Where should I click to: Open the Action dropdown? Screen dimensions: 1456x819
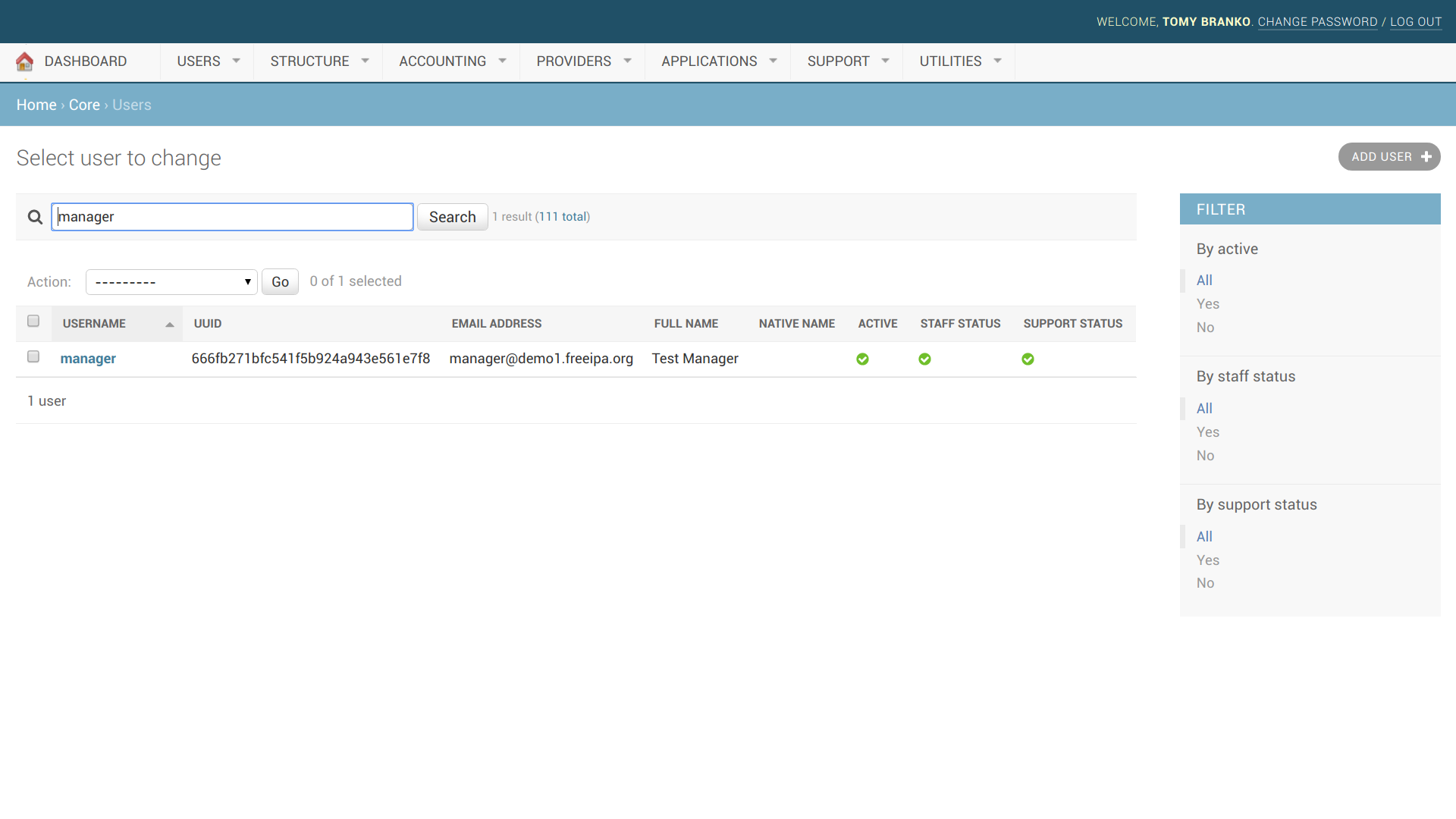pyautogui.click(x=171, y=282)
